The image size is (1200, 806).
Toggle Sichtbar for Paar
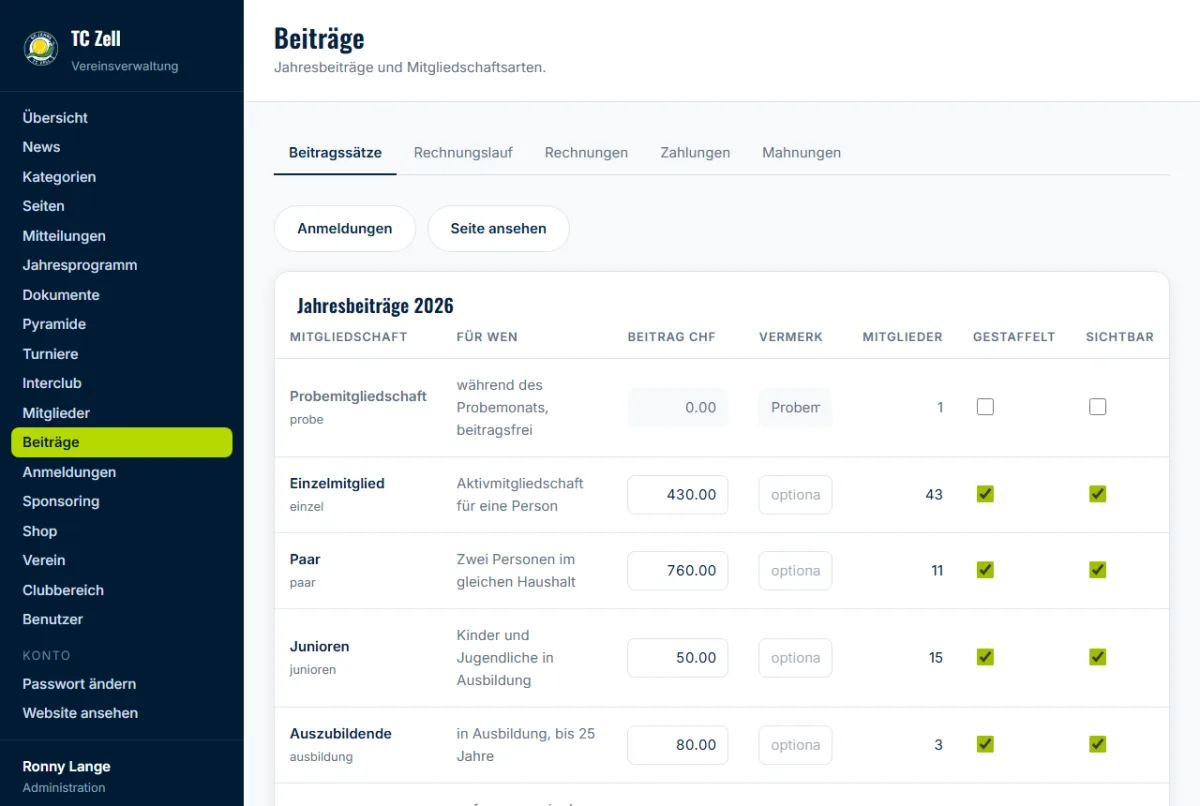(x=1098, y=570)
